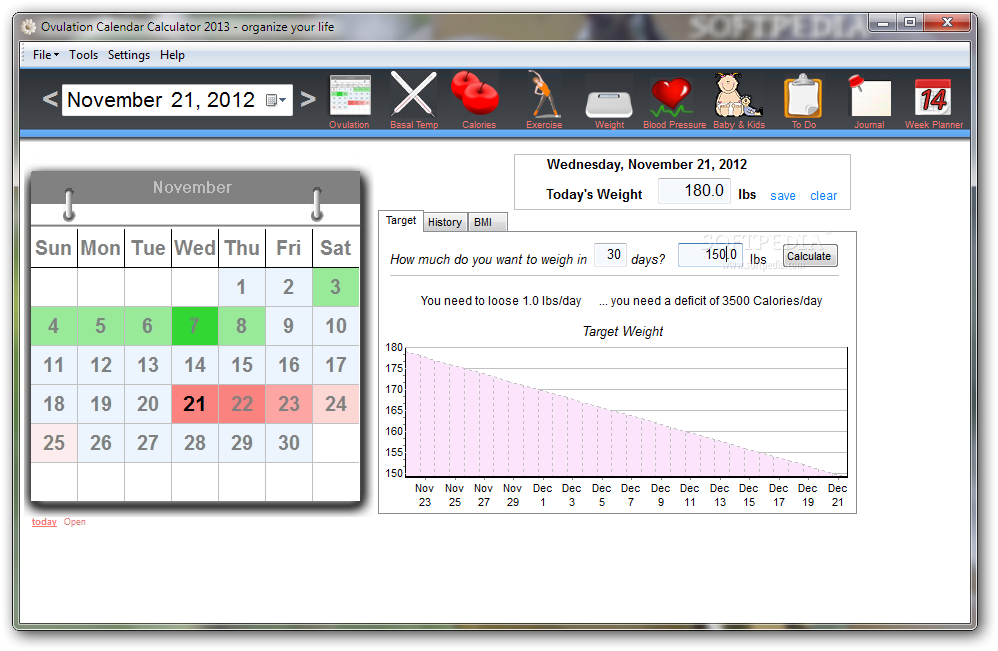This screenshot has width=998, height=651.
Task: Select November 20 on the calendar
Action: 148,404
